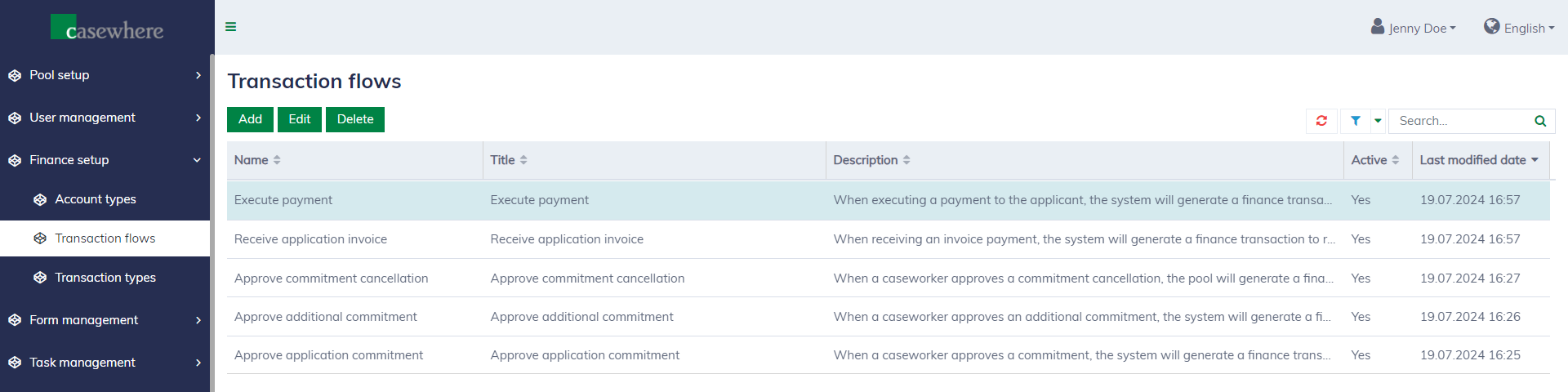The image size is (1568, 392).
Task: Click the blue filter funnel icon
Action: [1355, 121]
